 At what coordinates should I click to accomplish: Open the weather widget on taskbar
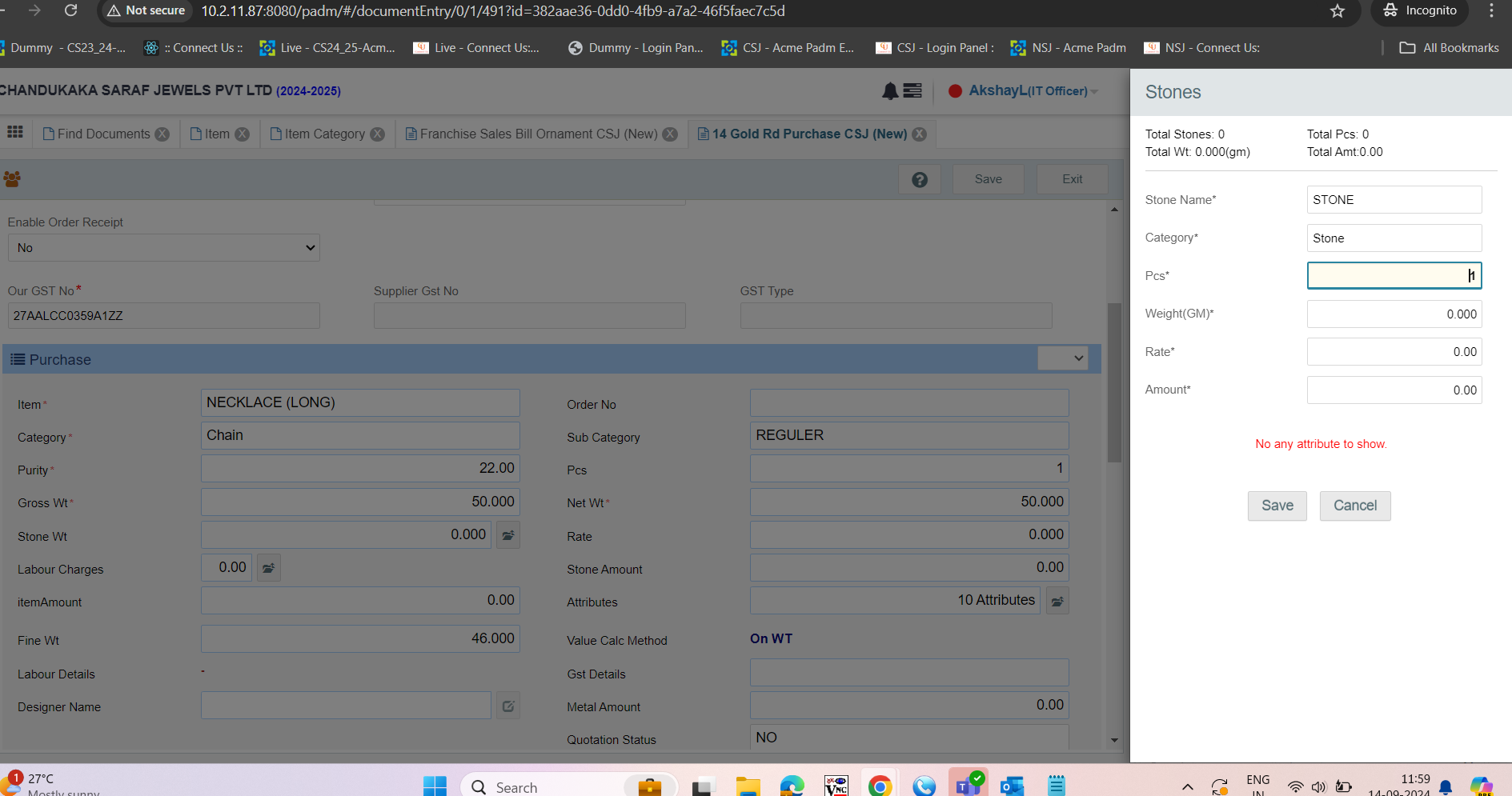52,785
